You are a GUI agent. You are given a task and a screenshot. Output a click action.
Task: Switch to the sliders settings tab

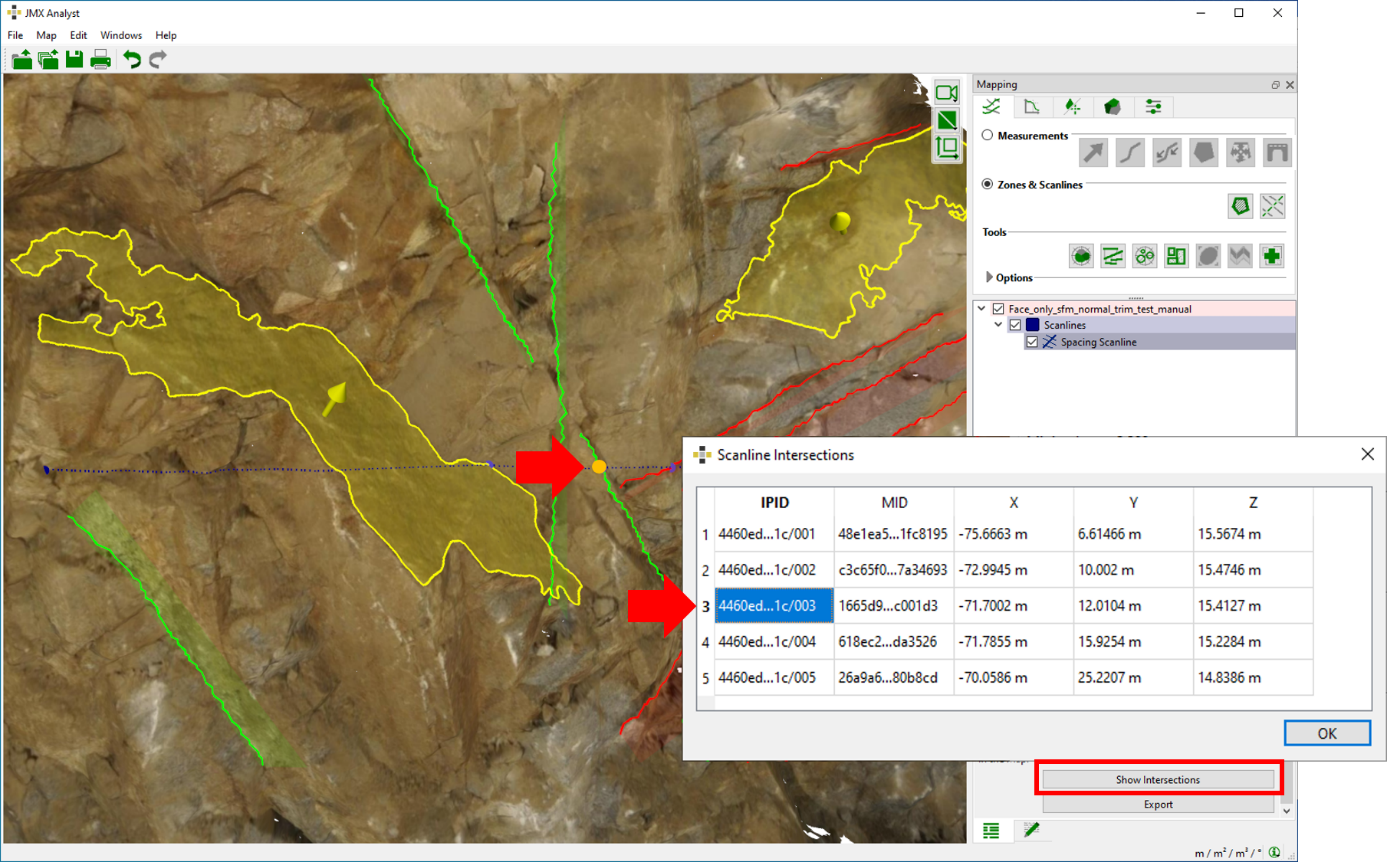tap(1153, 106)
